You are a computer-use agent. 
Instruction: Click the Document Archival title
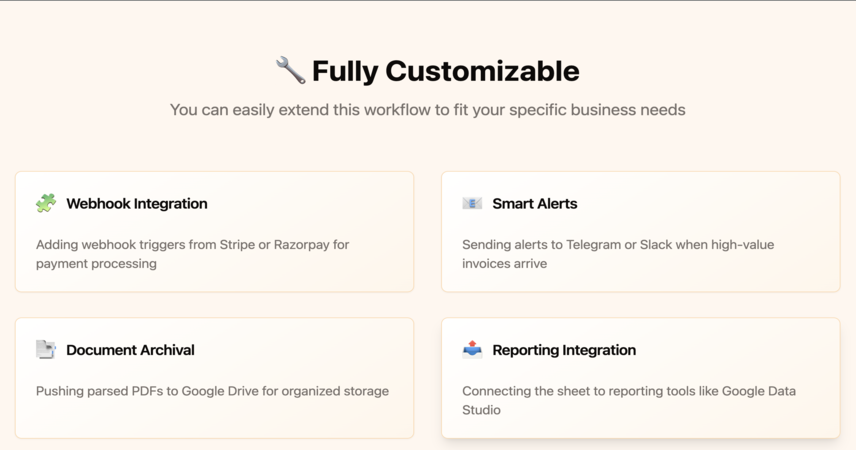(130, 350)
